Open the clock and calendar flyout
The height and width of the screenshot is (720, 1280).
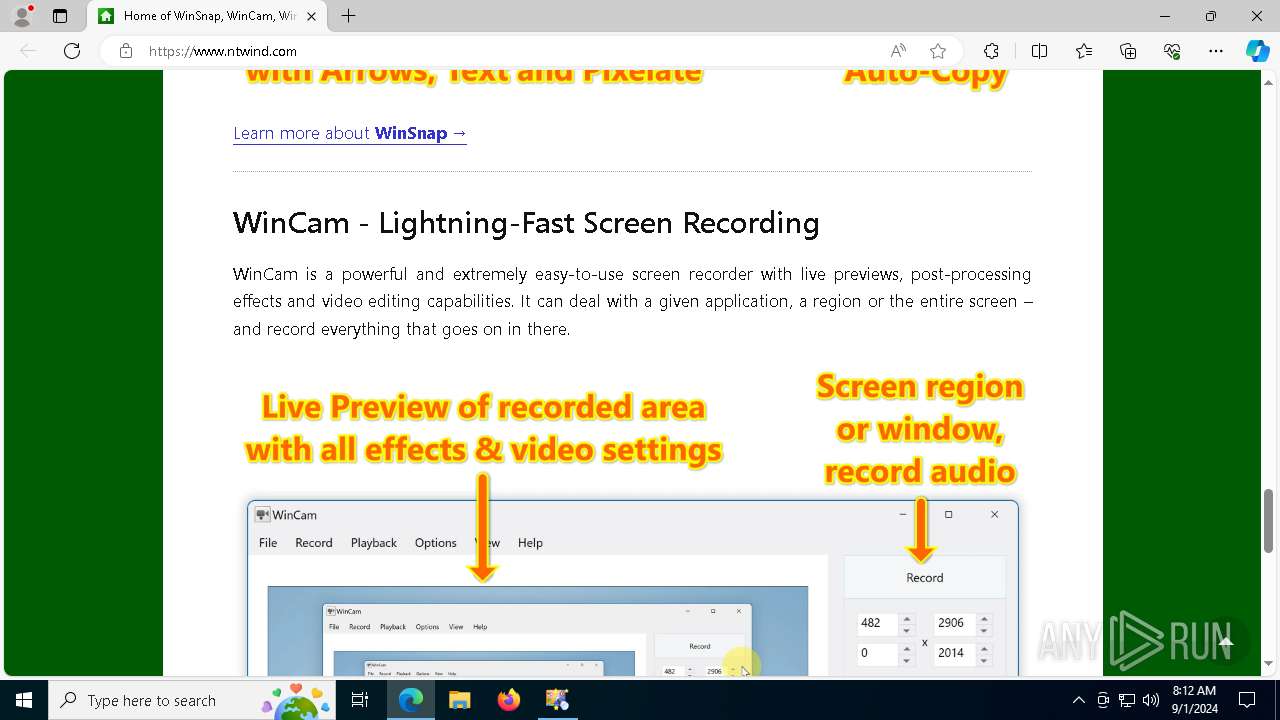[1194, 700]
